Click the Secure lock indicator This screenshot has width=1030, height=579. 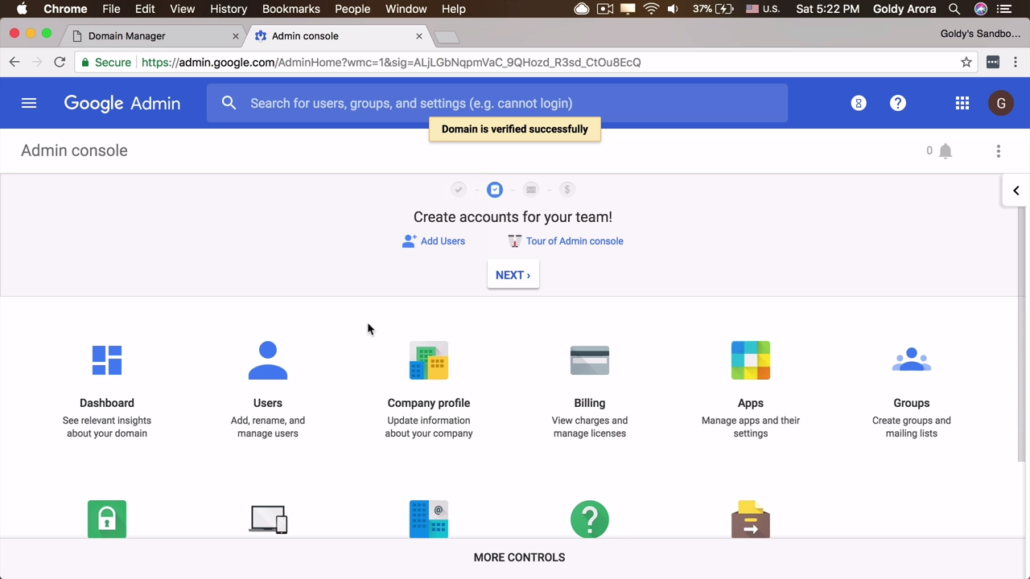click(x=105, y=62)
